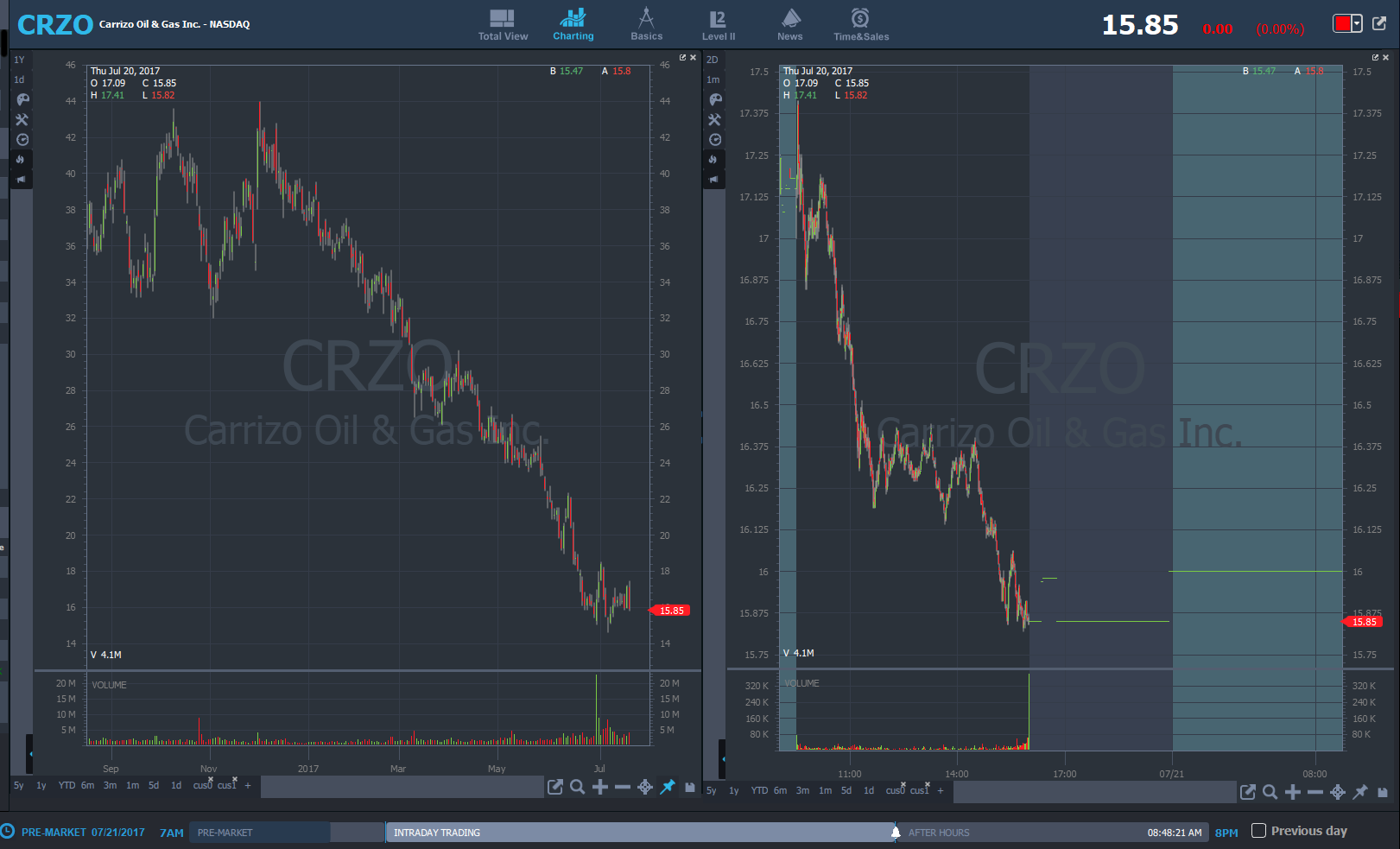Screen dimensions: 1400x849
Task: Select 6m timeframe on left chart
Action: tap(87, 785)
